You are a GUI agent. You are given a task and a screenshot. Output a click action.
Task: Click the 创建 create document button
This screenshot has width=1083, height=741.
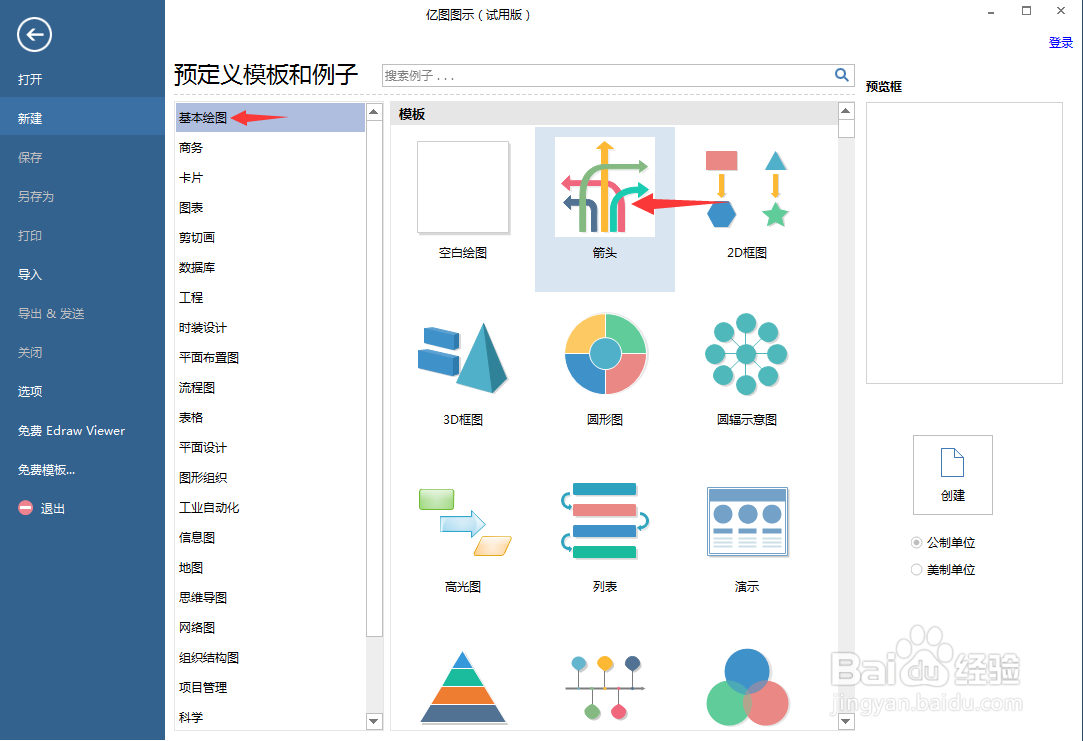(952, 474)
